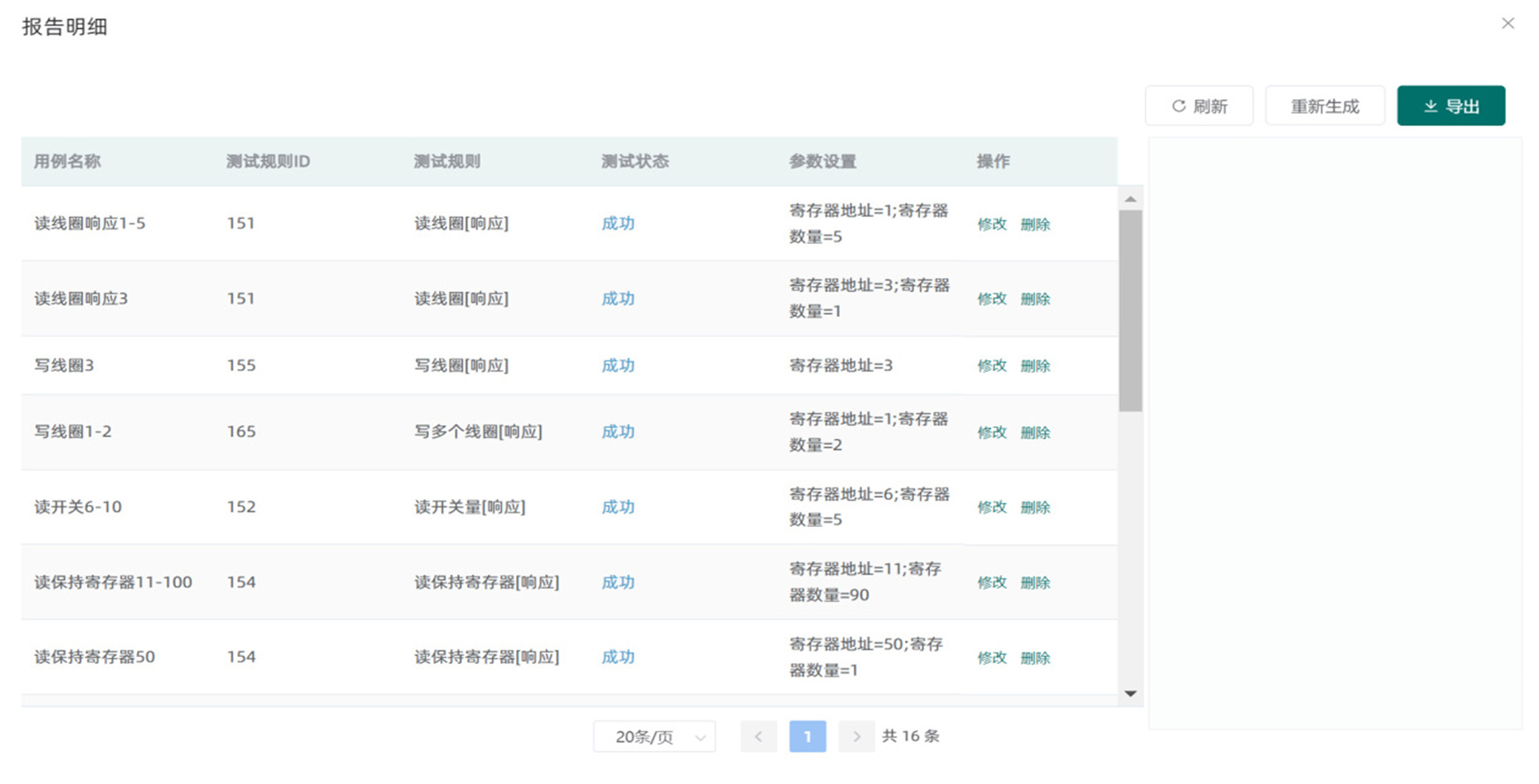Screen dimensions: 1539x784
Task: Click 修改 for the 读线圈响应1-5 row
Action: [x=992, y=223]
